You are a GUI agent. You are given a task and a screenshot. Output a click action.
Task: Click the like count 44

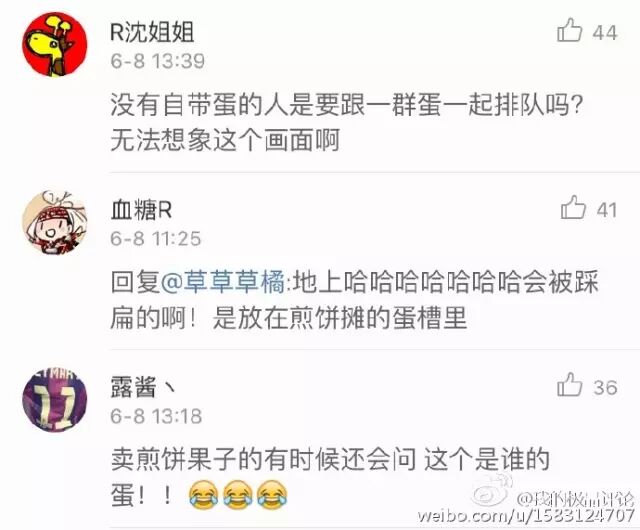[605, 32]
